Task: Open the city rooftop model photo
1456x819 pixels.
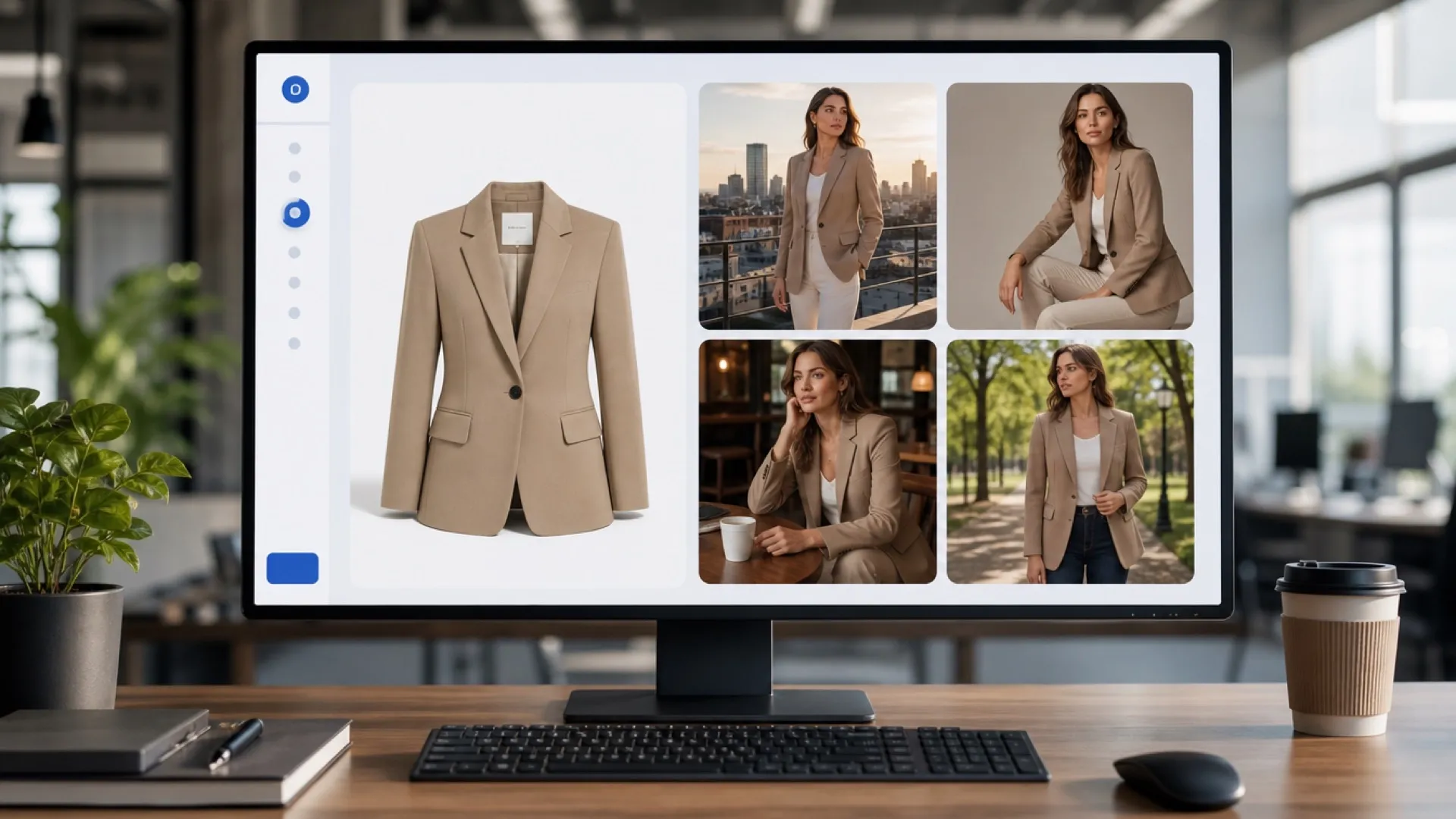Action: tap(817, 206)
